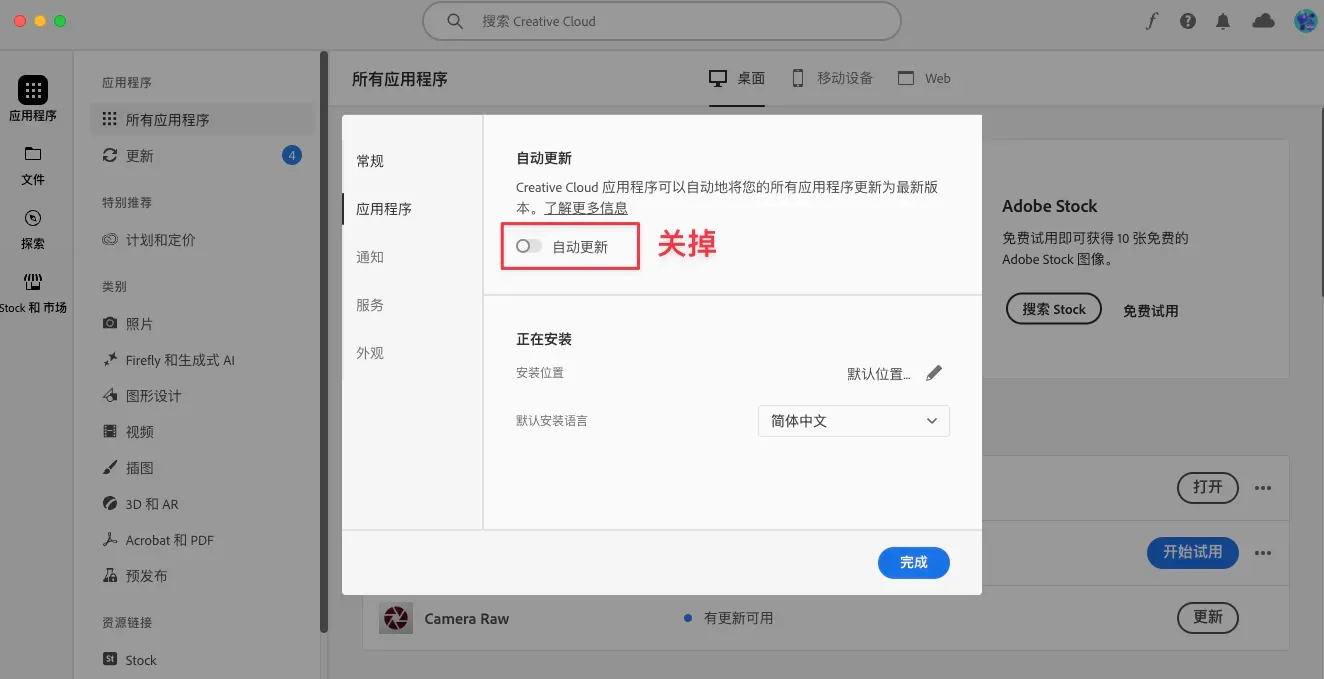Select the Acrobat 和 PDF category
The width and height of the screenshot is (1324, 679).
[x=203, y=539]
